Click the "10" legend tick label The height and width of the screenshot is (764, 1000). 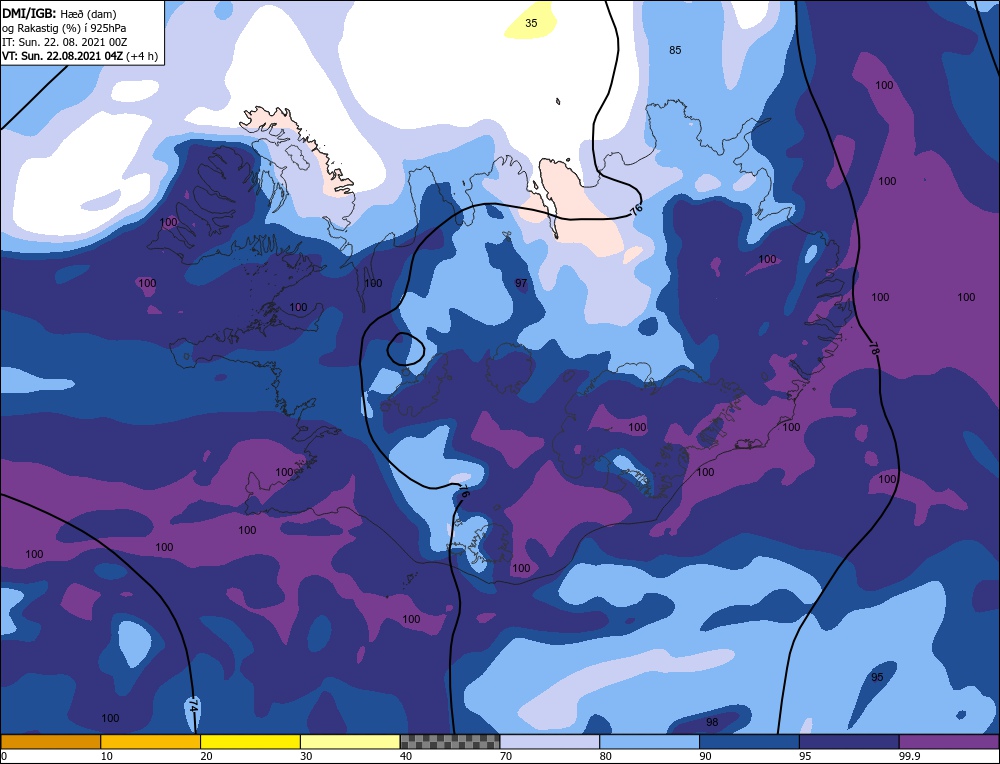[107, 756]
